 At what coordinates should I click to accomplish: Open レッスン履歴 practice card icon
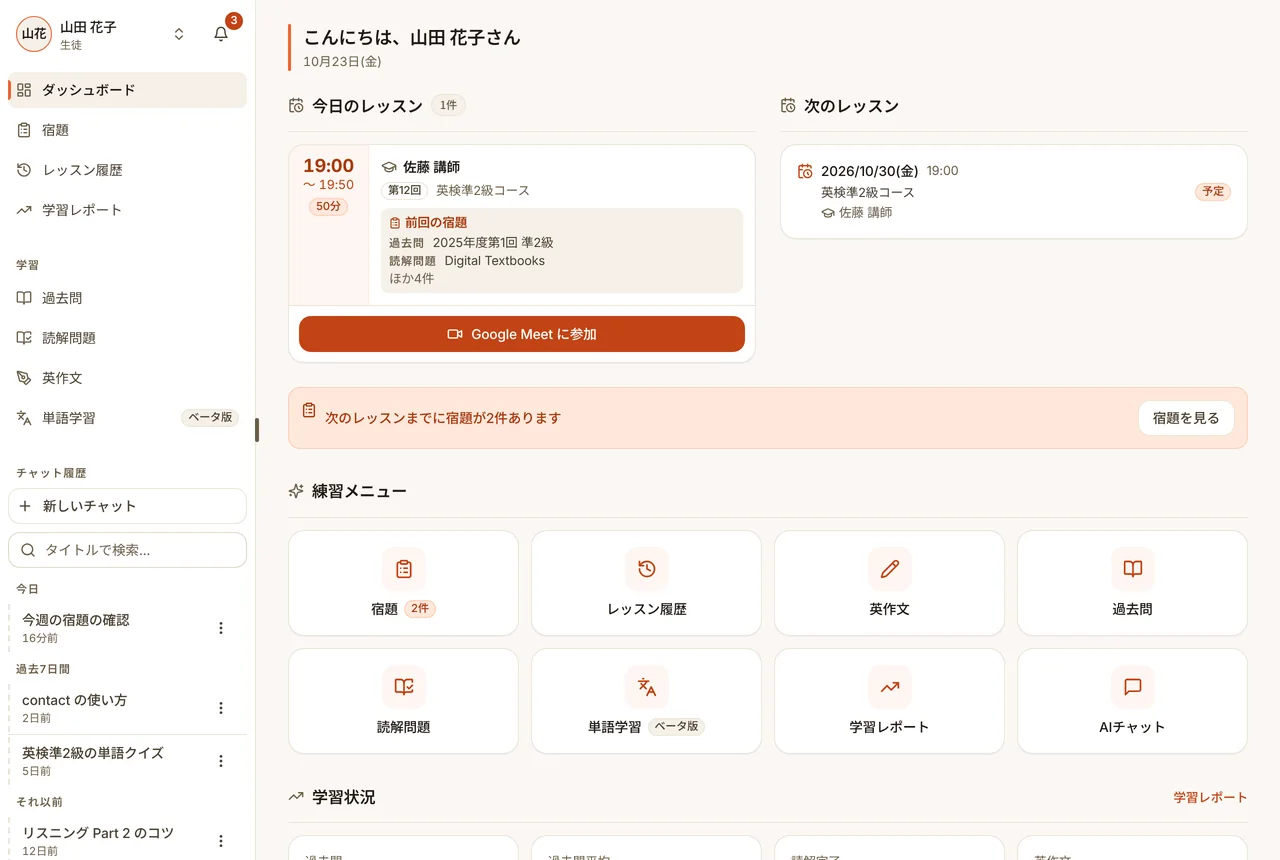click(647, 569)
